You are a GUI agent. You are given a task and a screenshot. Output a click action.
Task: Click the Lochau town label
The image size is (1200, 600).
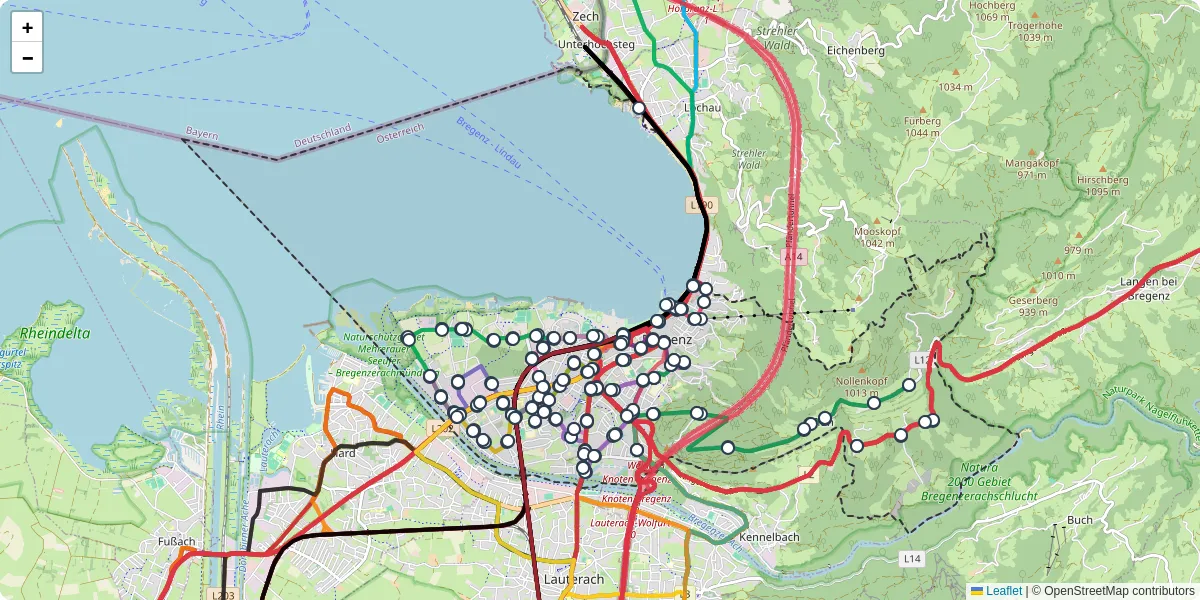[701, 106]
